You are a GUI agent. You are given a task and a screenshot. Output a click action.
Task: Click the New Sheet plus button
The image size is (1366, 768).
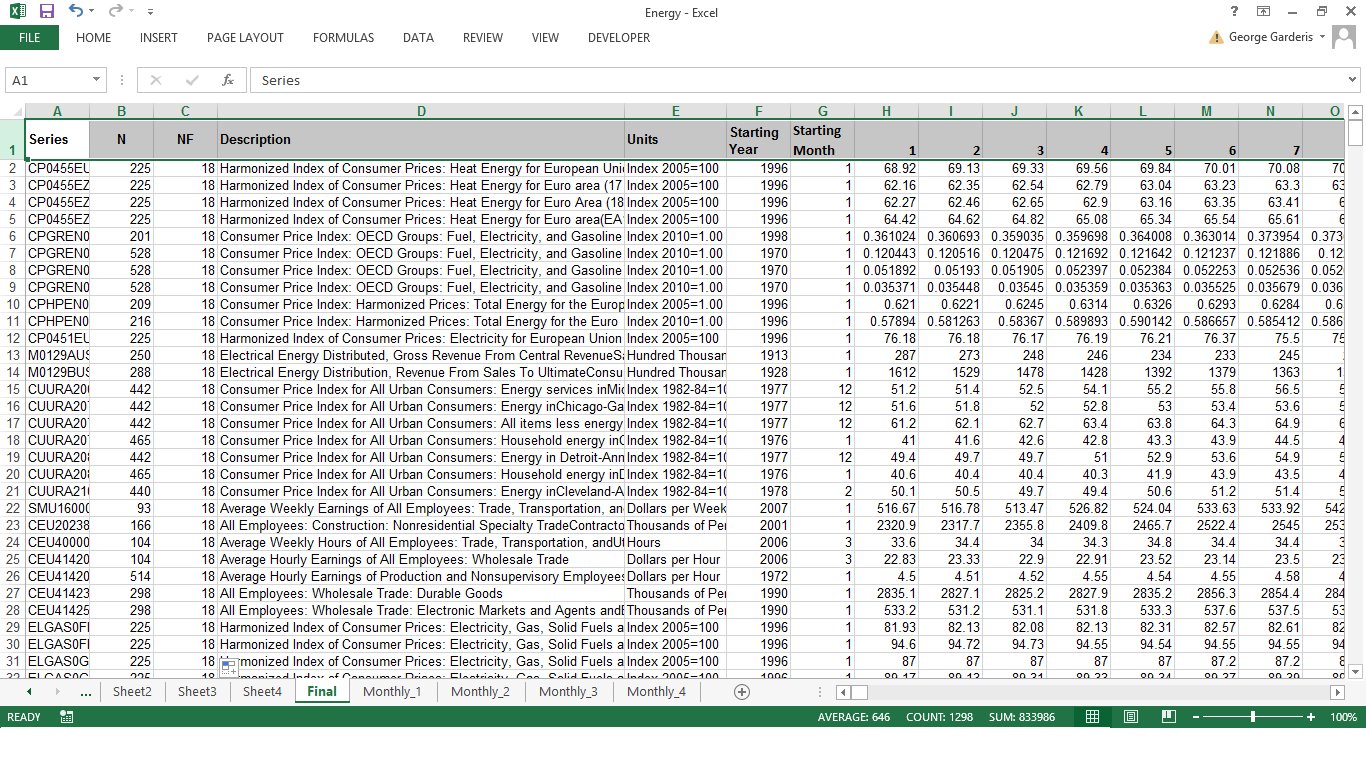[x=742, y=692]
